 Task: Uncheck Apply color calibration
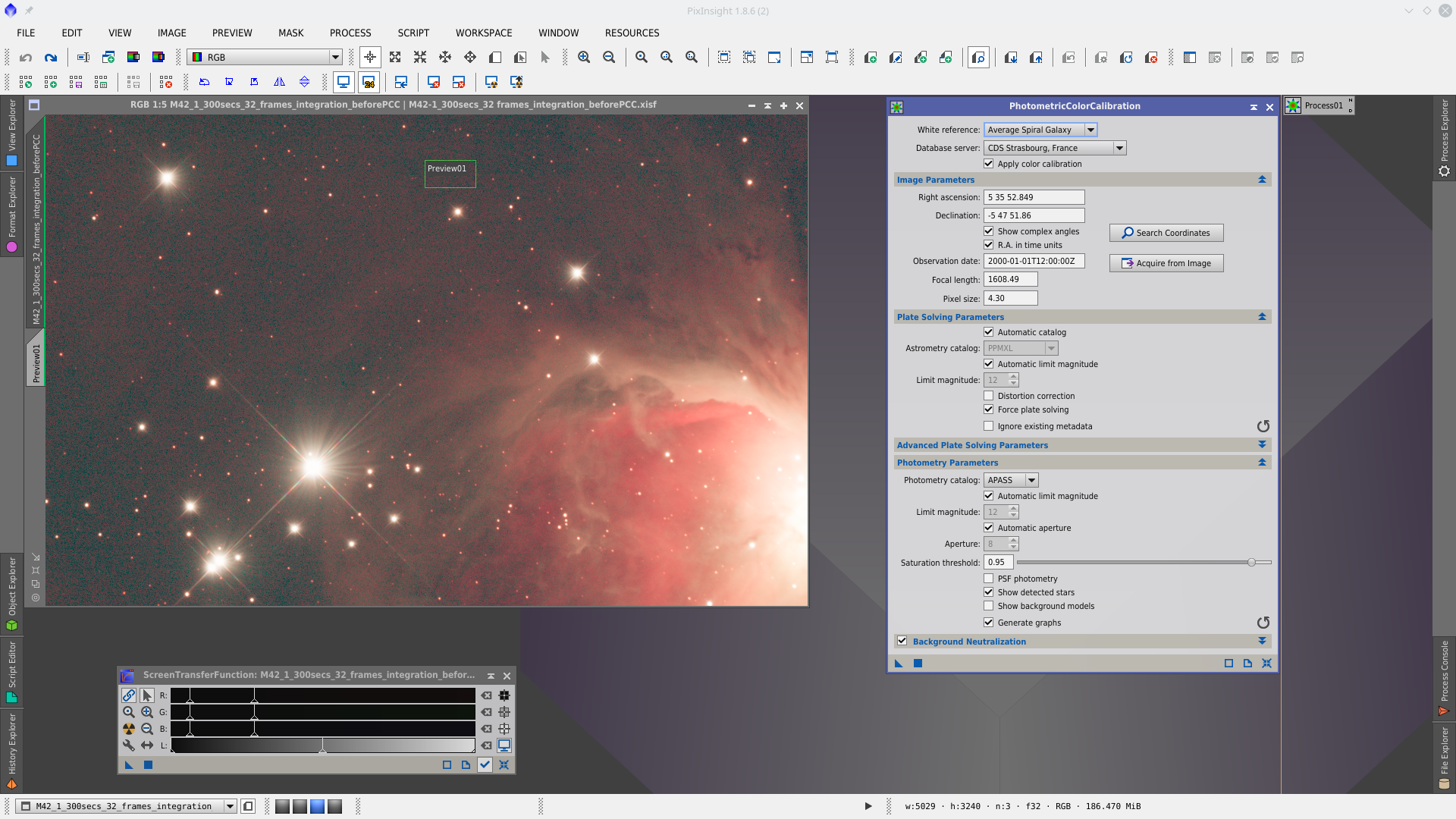pos(989,164)
